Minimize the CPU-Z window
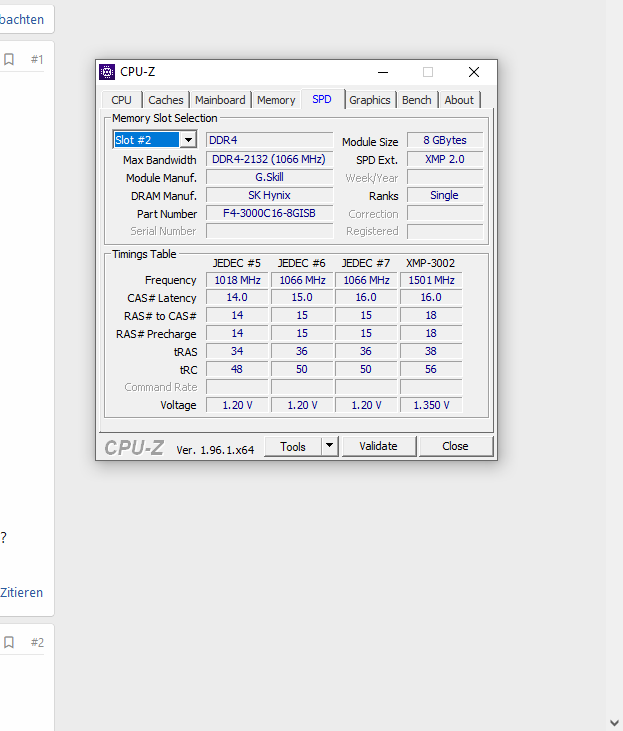Viewport: 623px width, 731px height. (383, 72)
